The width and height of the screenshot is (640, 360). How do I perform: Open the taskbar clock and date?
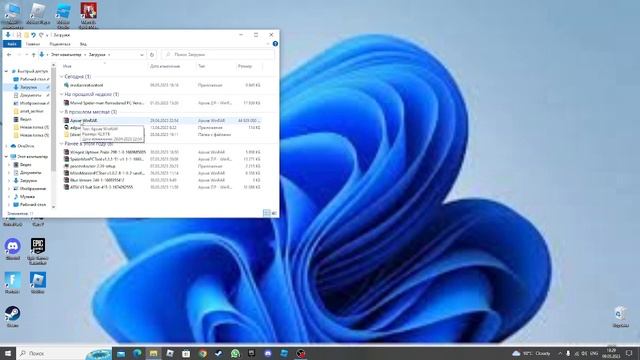[x=612, y=353]
